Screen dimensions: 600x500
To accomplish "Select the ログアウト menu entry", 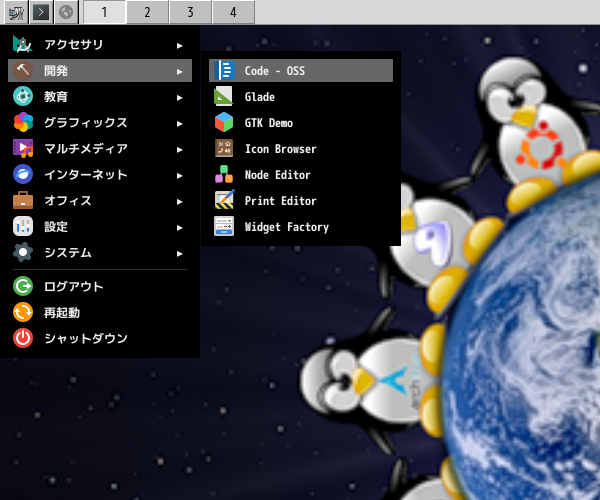I will tap(100, 286).
